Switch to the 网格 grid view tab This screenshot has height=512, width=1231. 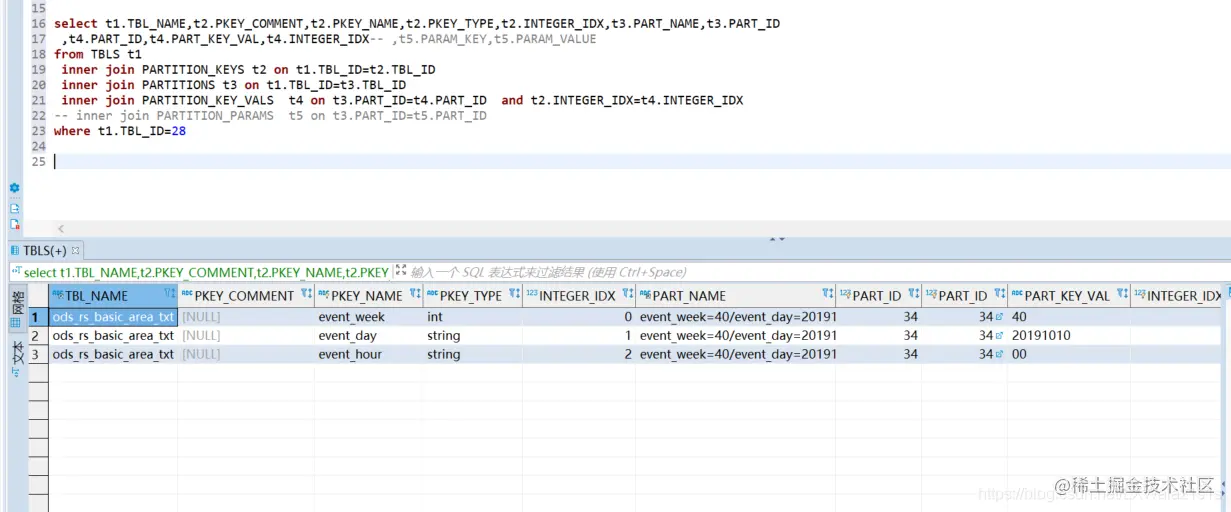(x=16, y=309)
